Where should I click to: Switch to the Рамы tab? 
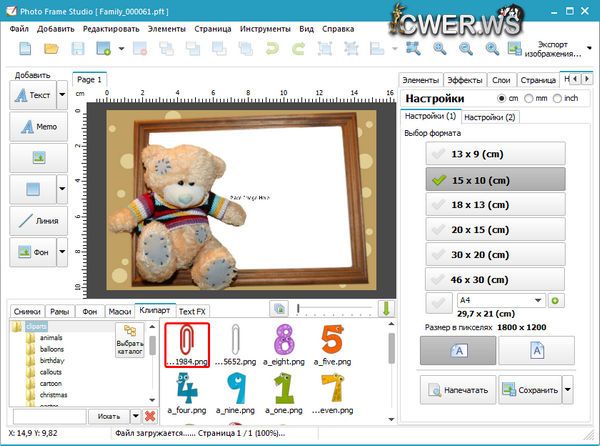point(61,311)
